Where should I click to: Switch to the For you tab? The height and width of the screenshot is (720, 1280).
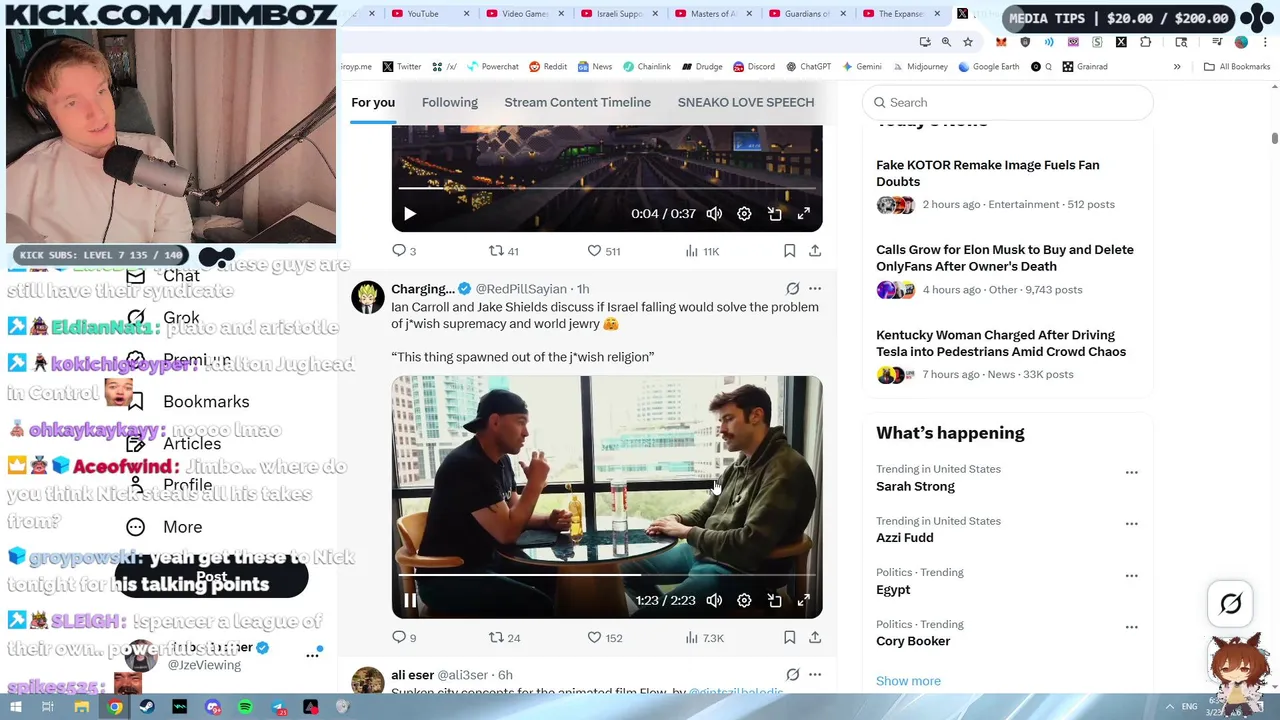373,102
